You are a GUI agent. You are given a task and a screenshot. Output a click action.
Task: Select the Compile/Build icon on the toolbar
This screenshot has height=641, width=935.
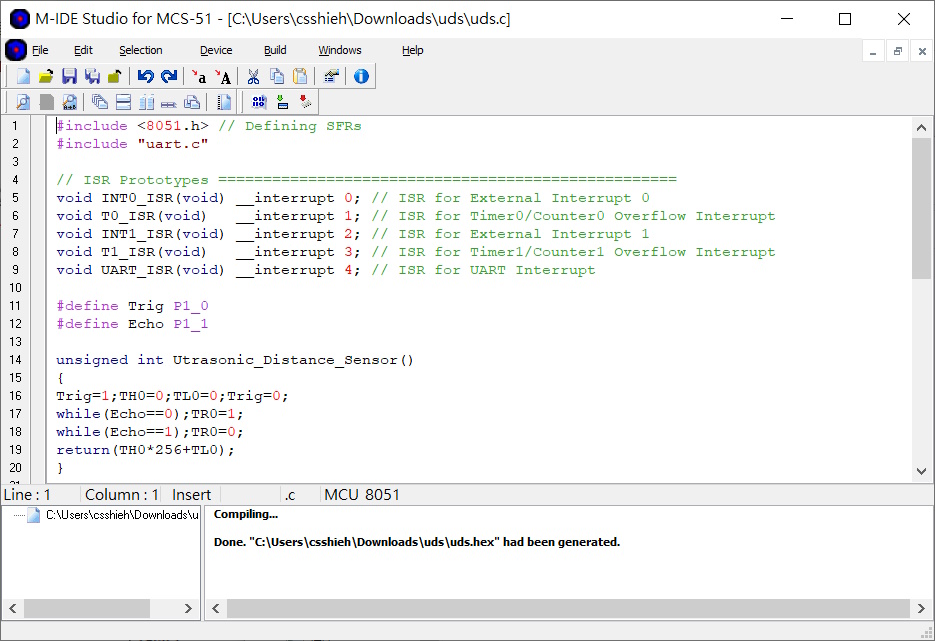click(258, 101)
